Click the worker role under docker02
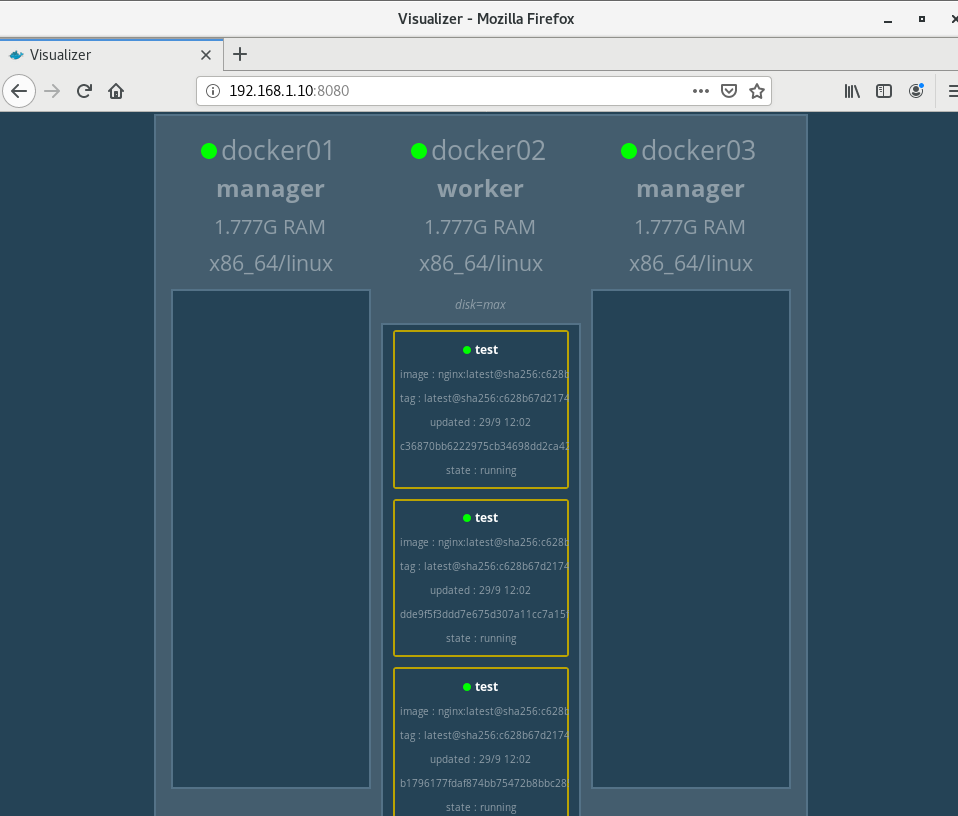Image resolution: width=958 pixels, height=816 pixels. click(480, 189)
